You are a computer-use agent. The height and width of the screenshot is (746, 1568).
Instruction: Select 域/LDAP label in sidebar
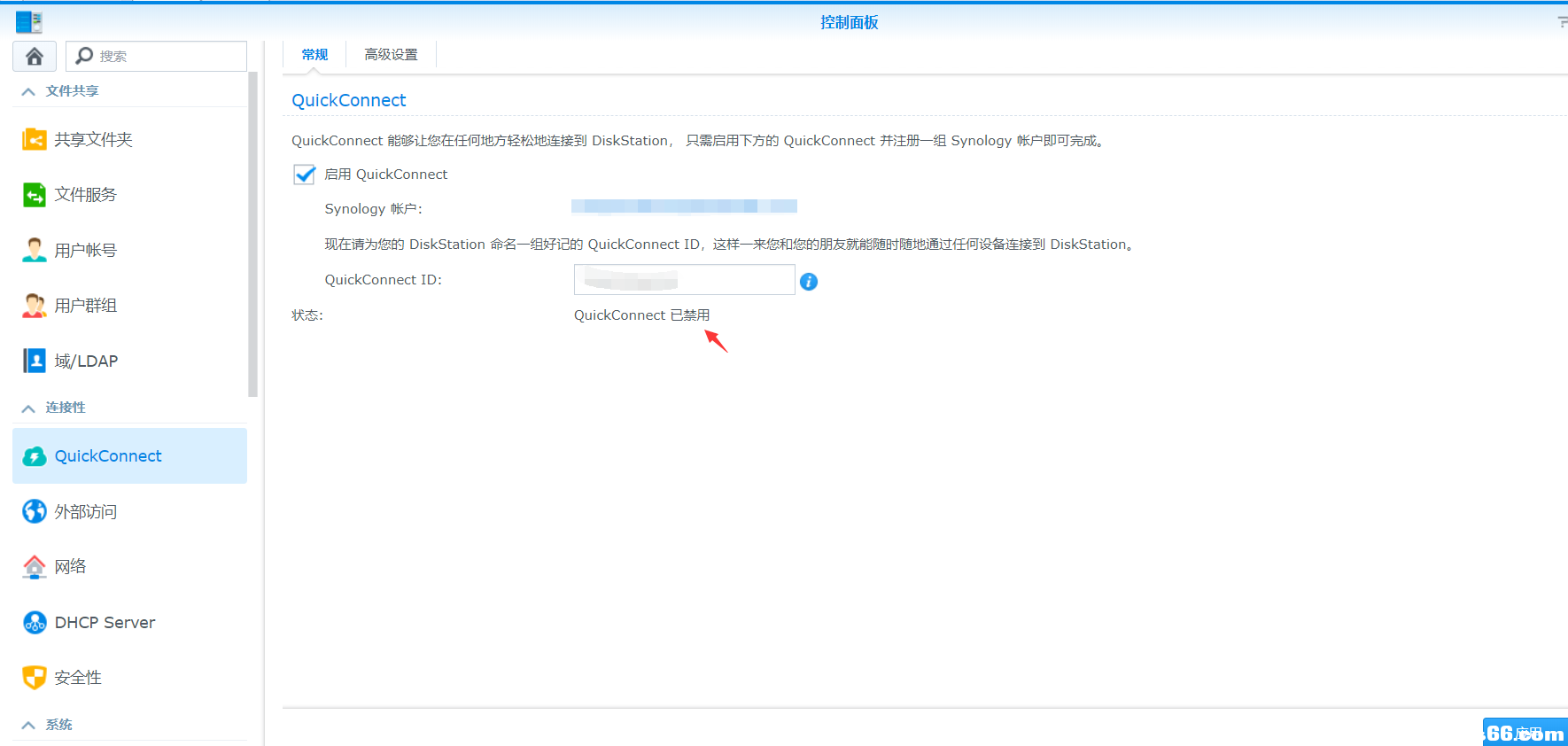86,361
